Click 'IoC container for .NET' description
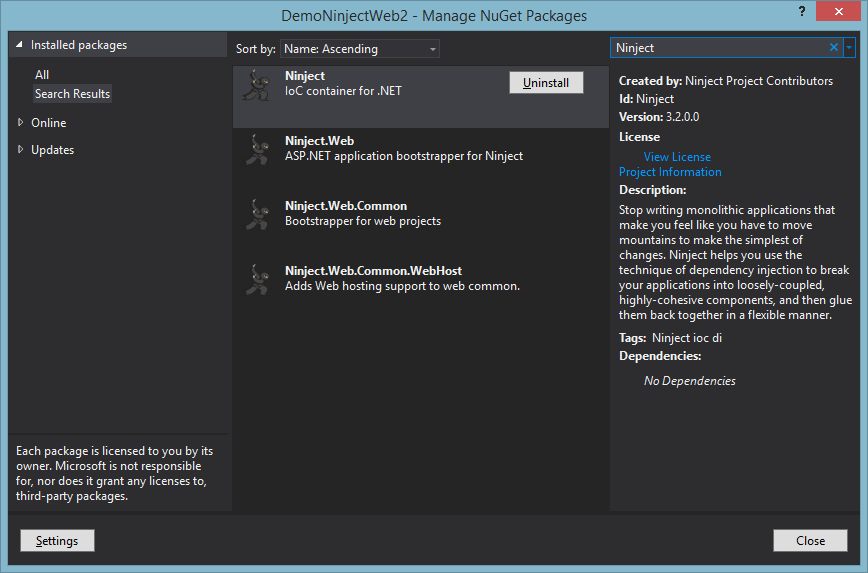868x573 pixels. 343,91
